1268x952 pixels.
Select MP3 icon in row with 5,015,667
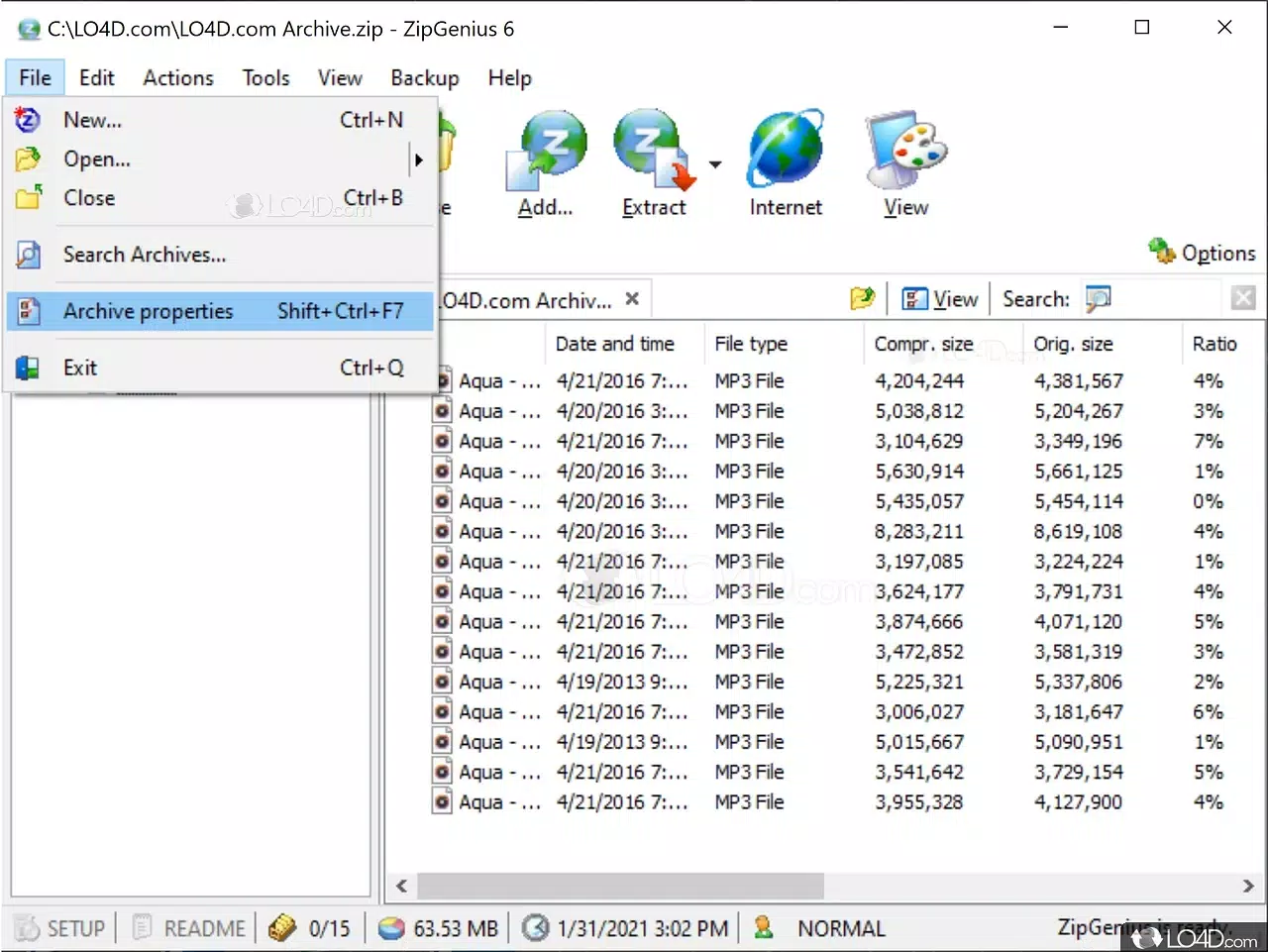pos(443,741)
